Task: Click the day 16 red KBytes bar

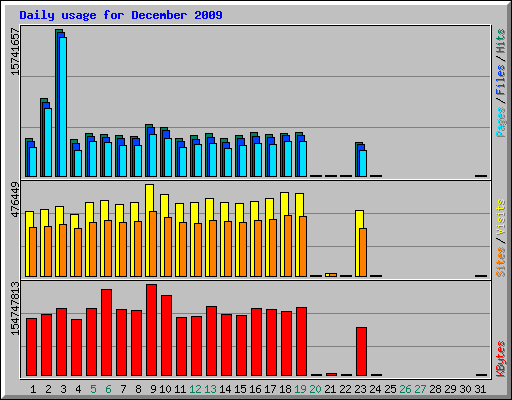Action: click(x=256, y=342)
